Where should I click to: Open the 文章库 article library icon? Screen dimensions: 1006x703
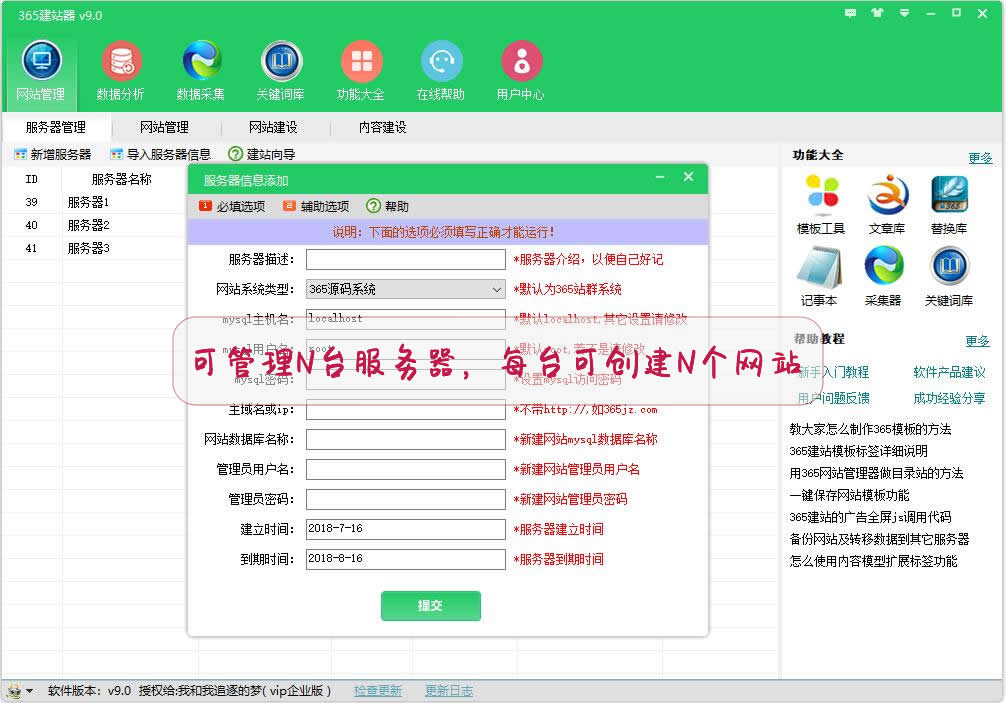pos(887,204)
